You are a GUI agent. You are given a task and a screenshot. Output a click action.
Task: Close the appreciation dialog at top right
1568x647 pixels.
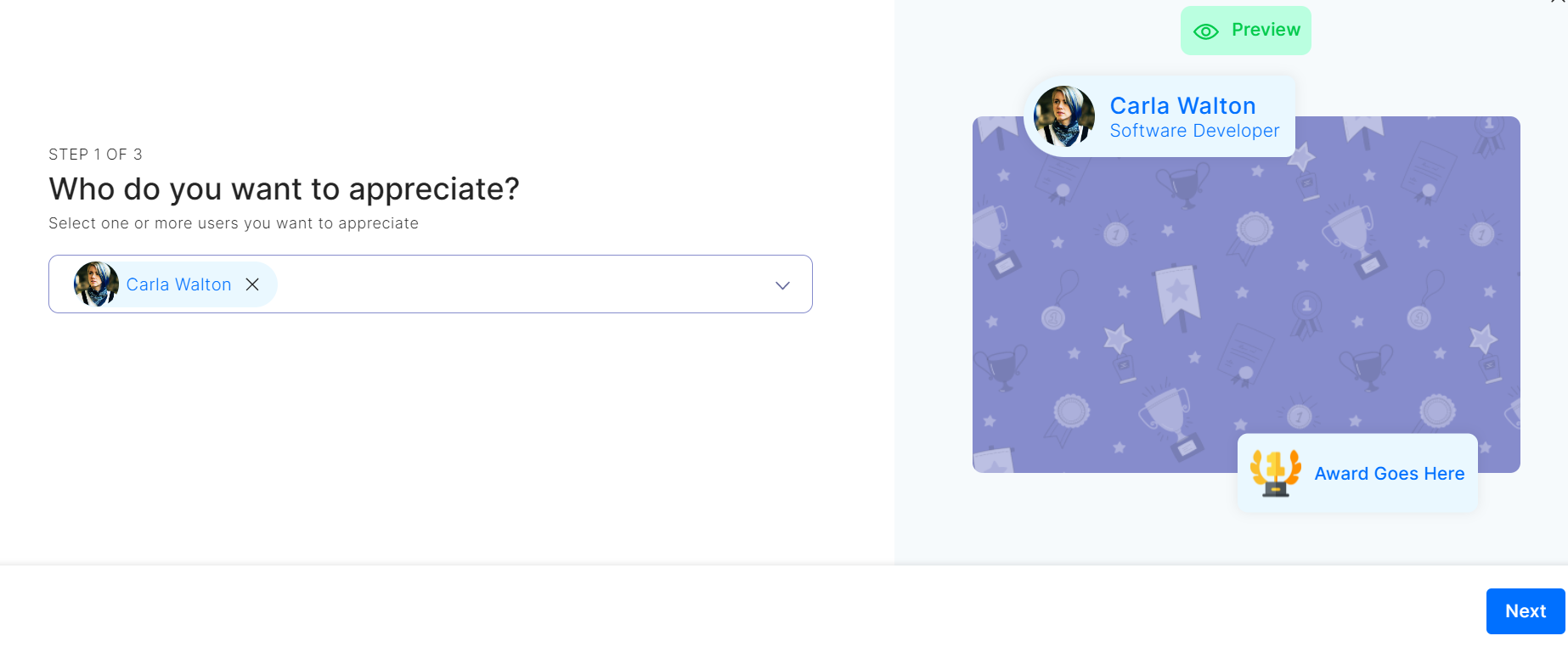click(1559, 3)
